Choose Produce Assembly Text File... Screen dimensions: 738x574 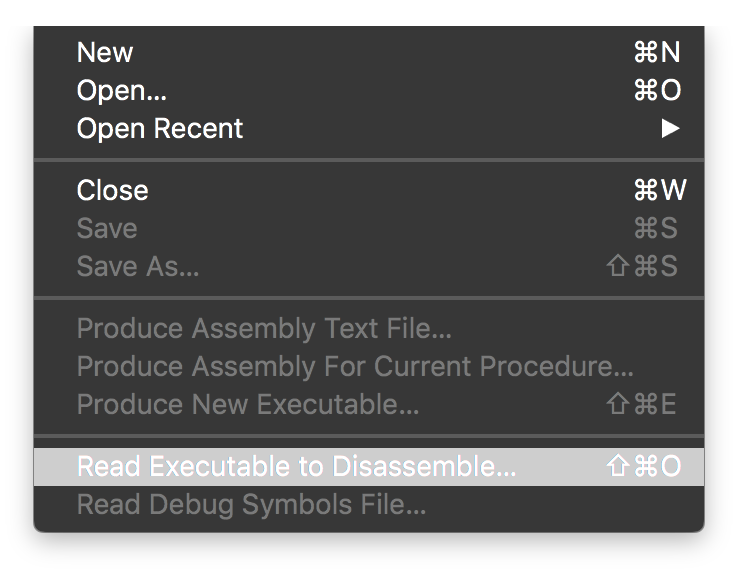[265, 329]
